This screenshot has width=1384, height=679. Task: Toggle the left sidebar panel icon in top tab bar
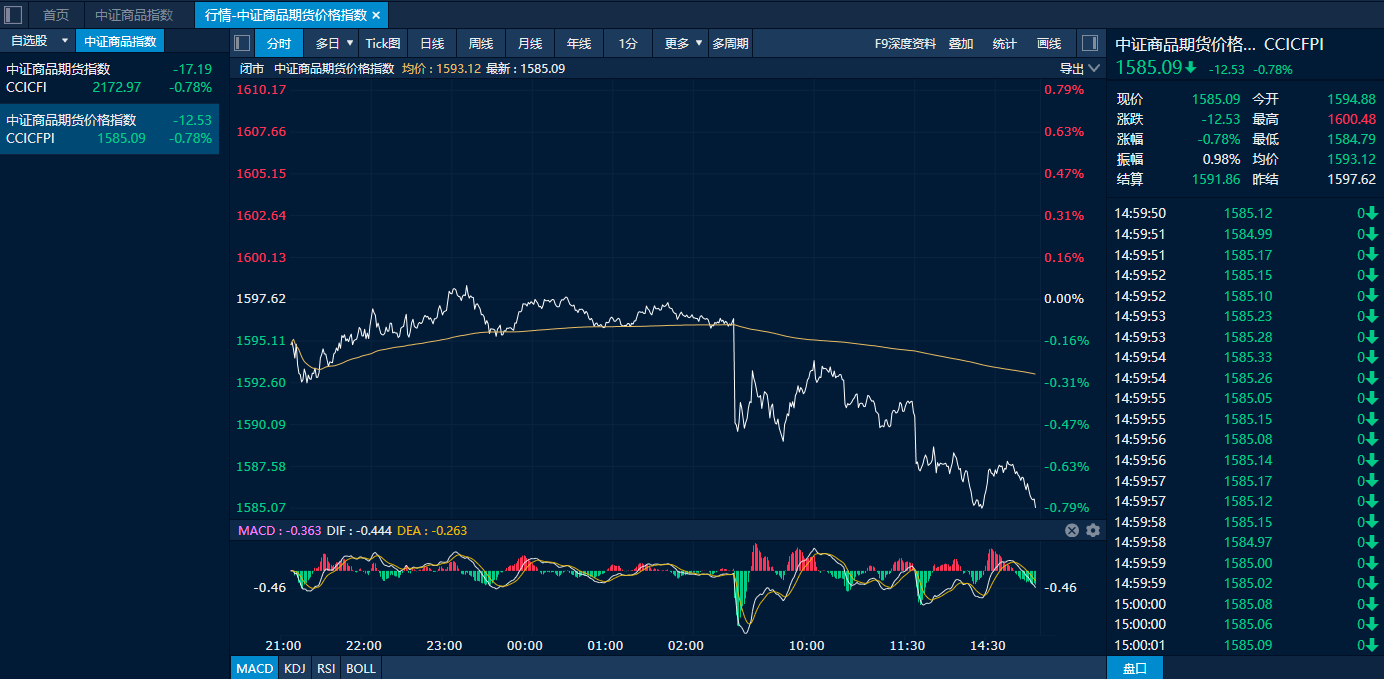(x=14, y=15)
